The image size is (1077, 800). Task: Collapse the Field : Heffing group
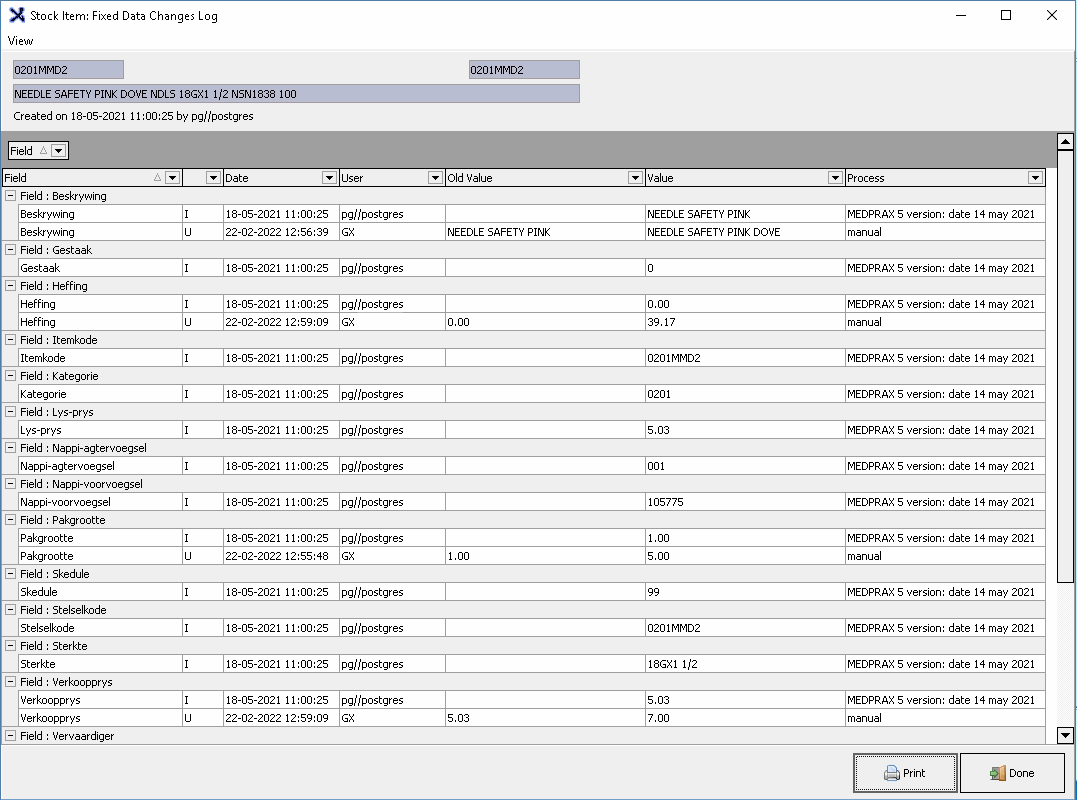click(x=10, y=286)
